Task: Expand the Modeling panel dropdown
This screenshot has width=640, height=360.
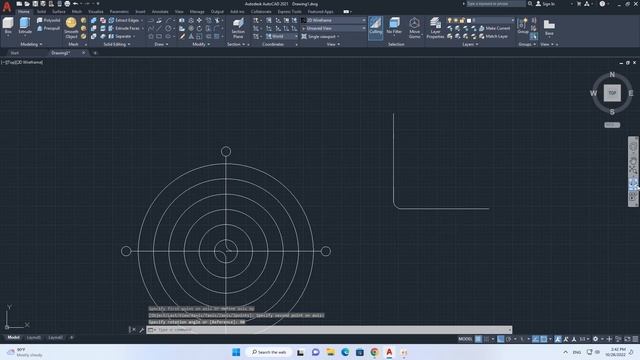Action: (x=31, y=44)
